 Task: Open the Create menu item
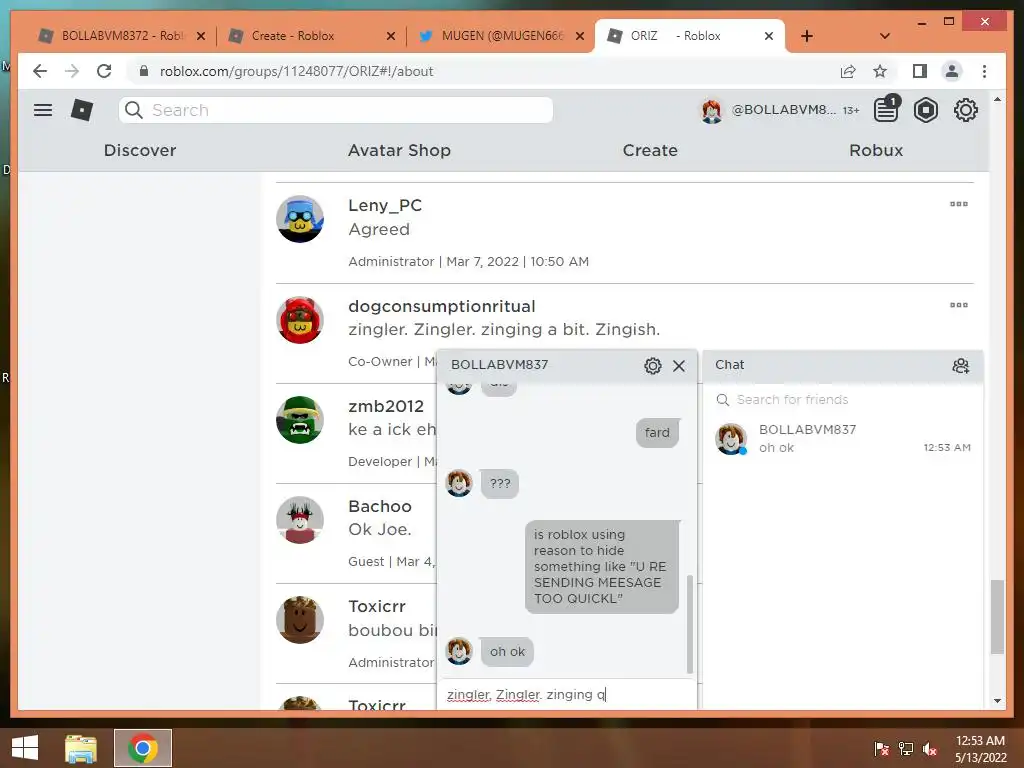point(650,150)
